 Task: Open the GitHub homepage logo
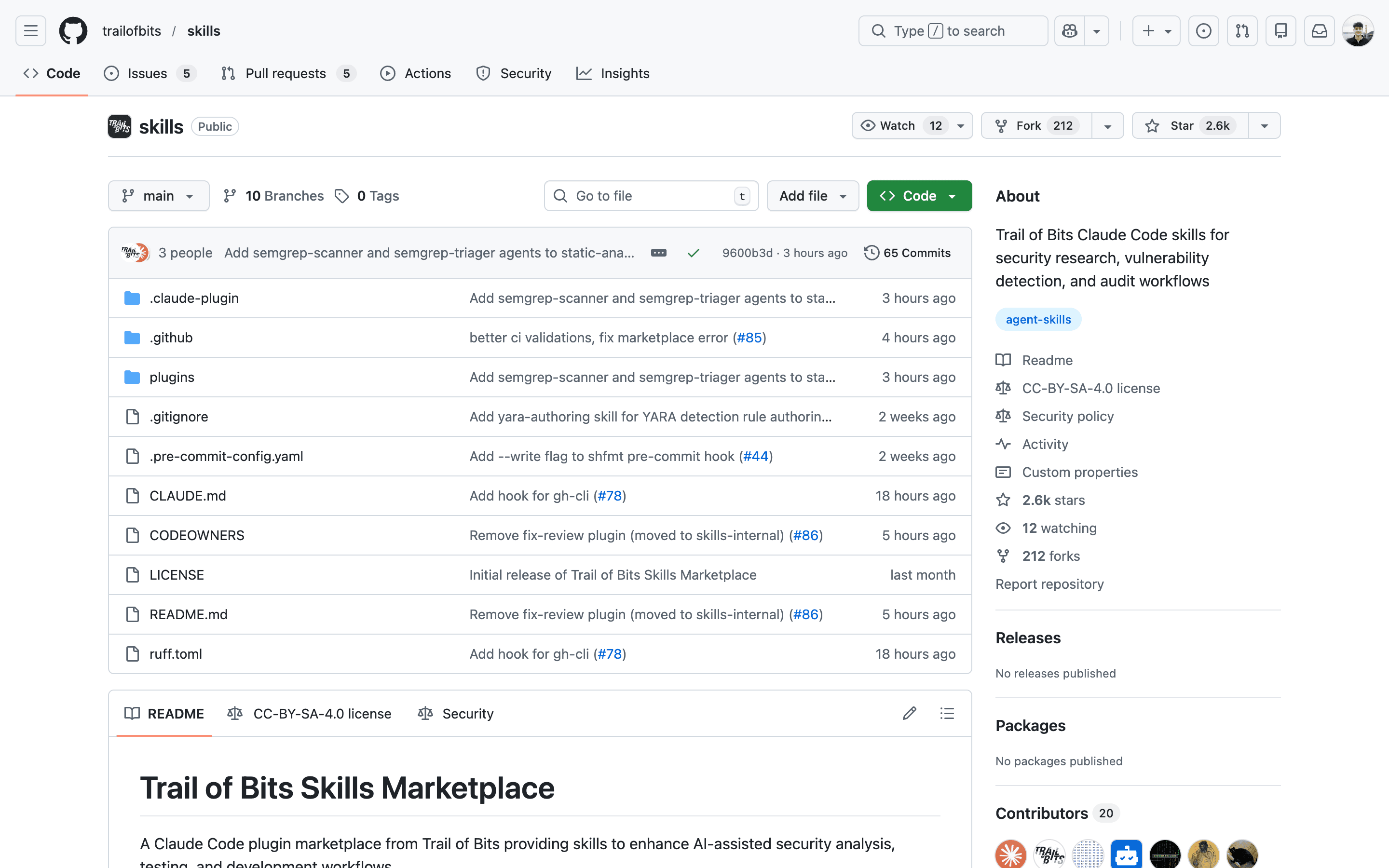73,31
